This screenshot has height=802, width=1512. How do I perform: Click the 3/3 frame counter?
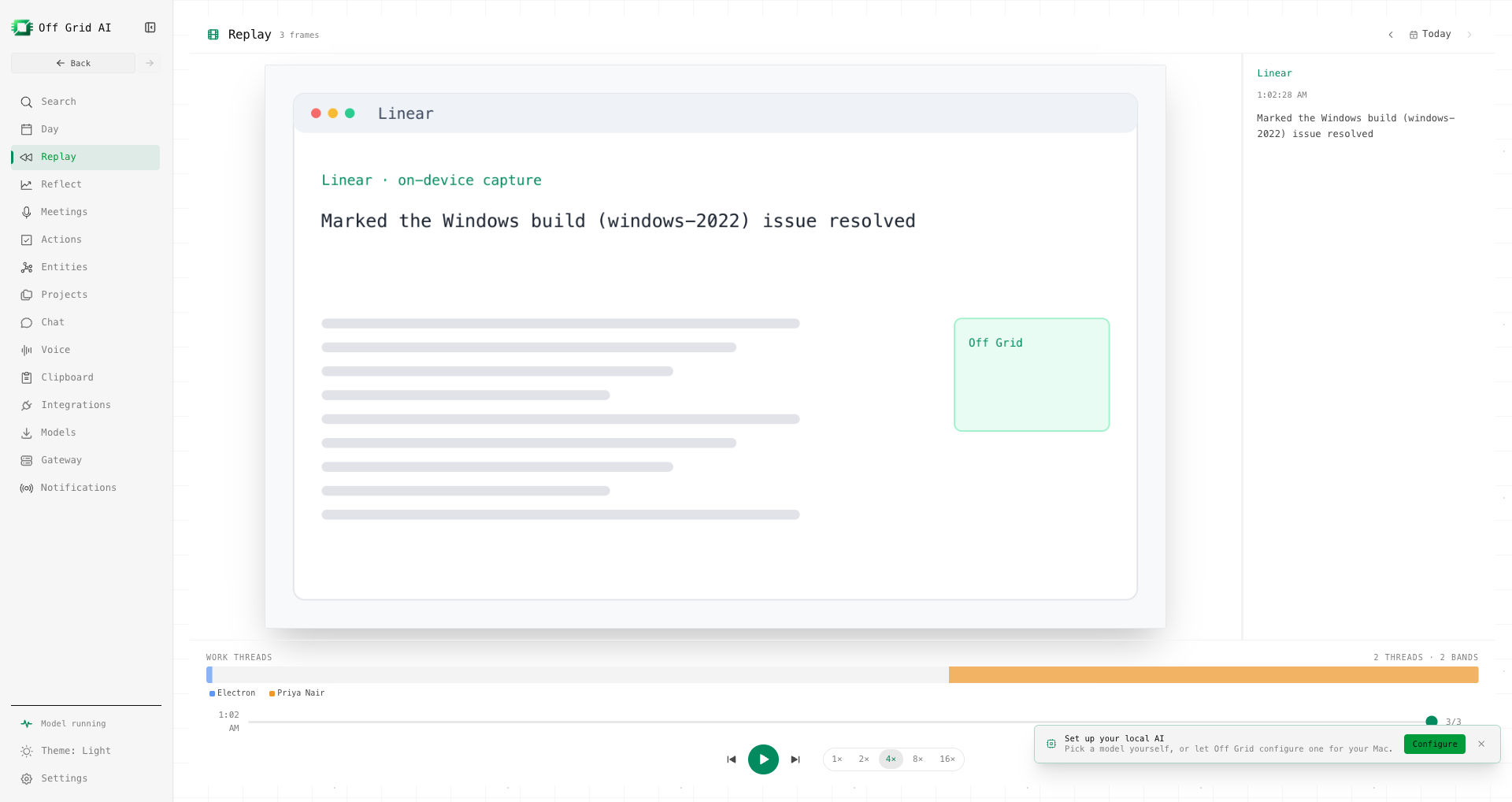(x=1454, y=722)
